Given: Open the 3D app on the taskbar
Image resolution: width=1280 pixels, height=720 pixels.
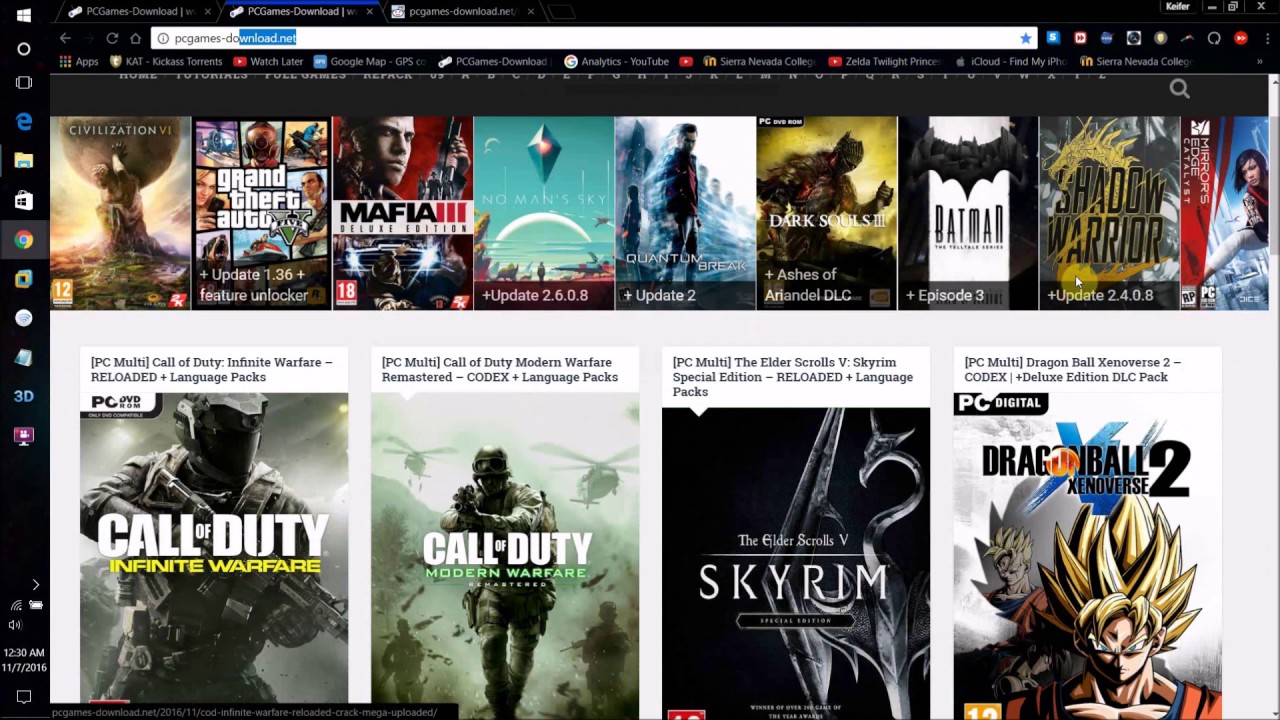Looking at the screenshot, I should [x=24, y=396].
